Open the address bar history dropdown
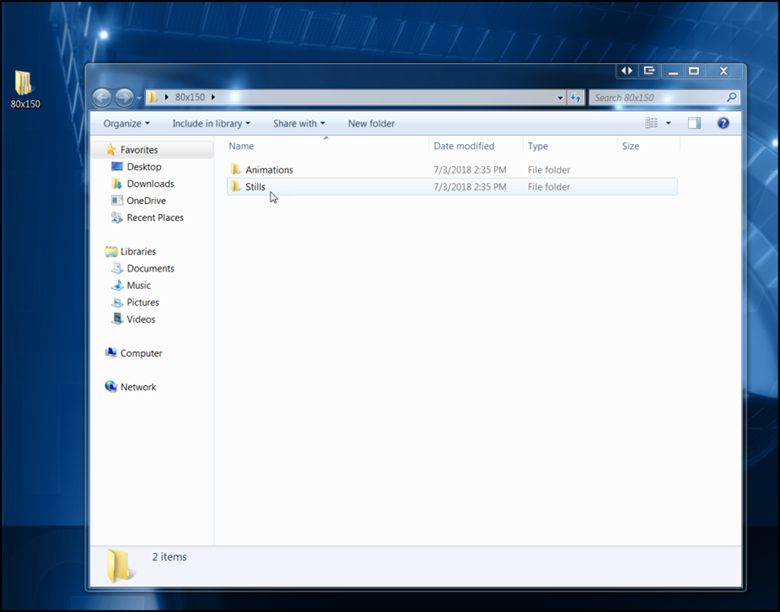780x612 pixels. click(x=560, y=98)
